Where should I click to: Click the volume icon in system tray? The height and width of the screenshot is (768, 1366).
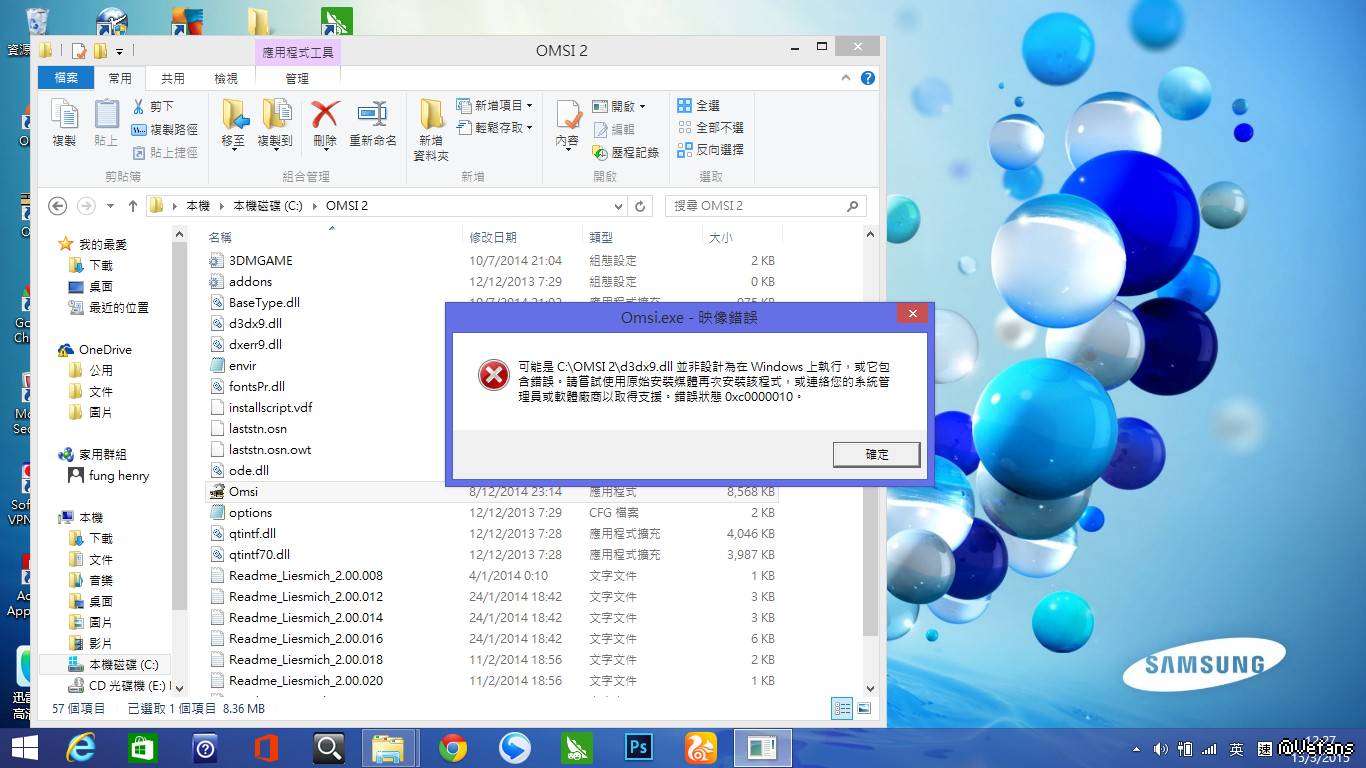click(x=1160, y=749)
